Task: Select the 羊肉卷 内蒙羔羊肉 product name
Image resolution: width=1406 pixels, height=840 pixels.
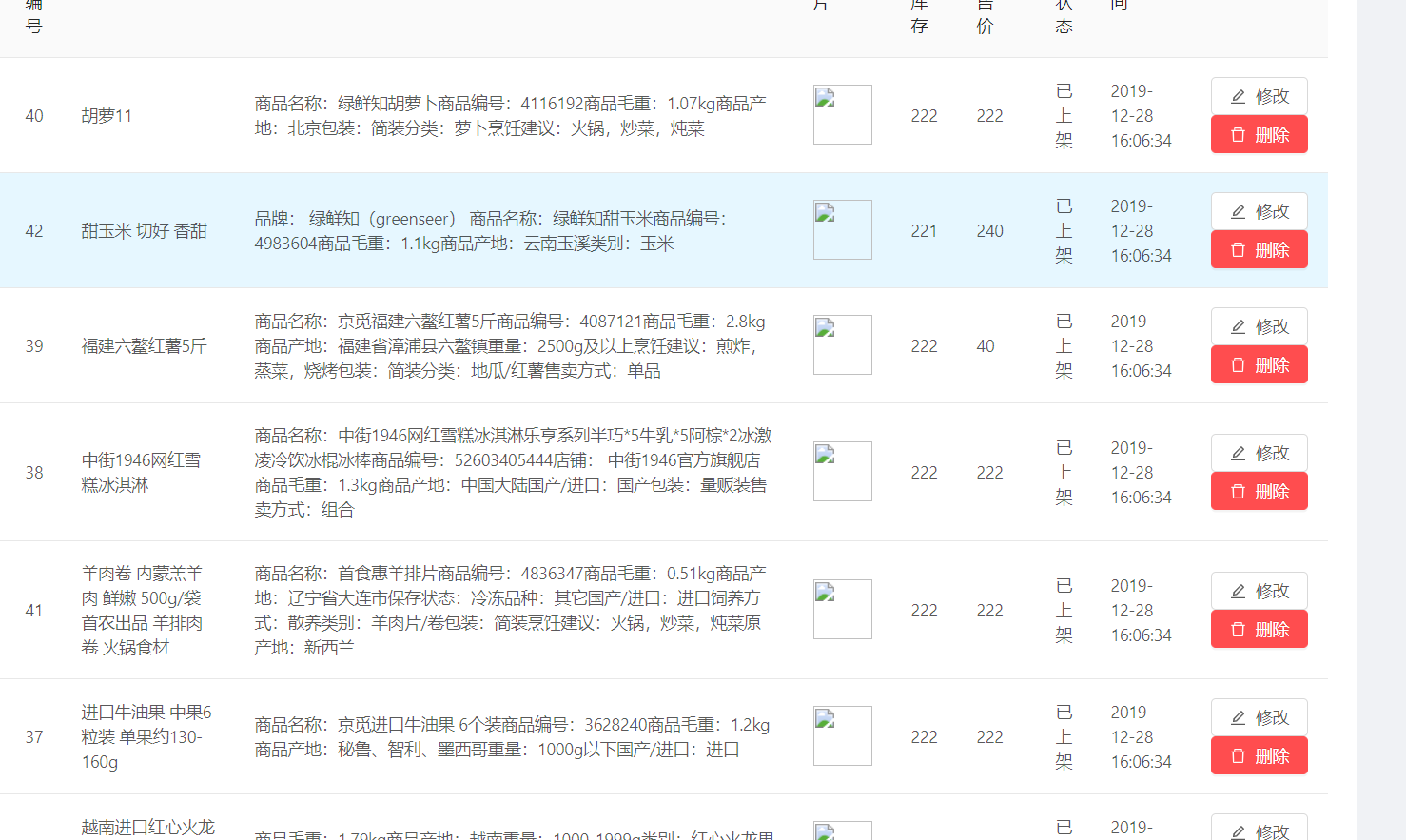Action: tap(142, 611)
